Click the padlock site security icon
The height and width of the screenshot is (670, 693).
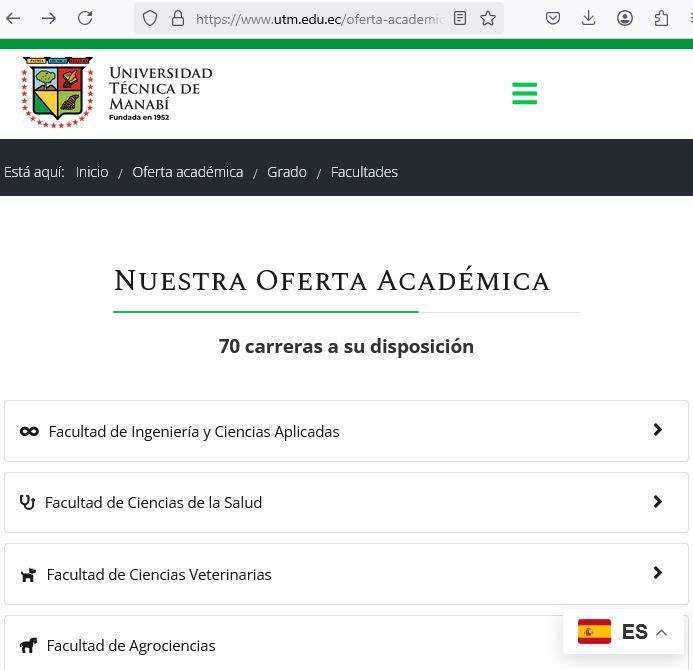pyautogui.click(x=178, y=18)
